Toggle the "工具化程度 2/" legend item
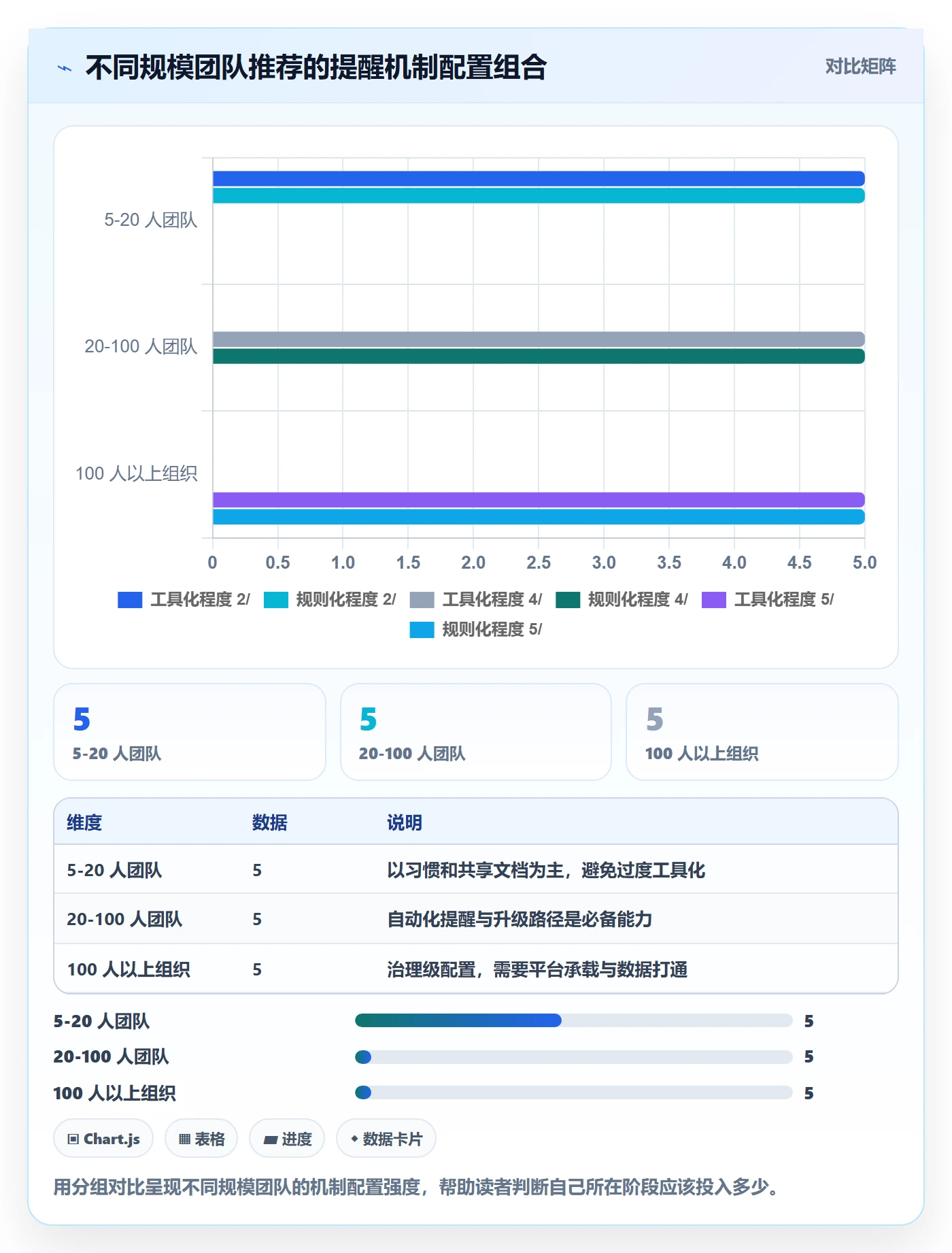The width and height of the screenshot is (952, 1253). click(184, 599)
